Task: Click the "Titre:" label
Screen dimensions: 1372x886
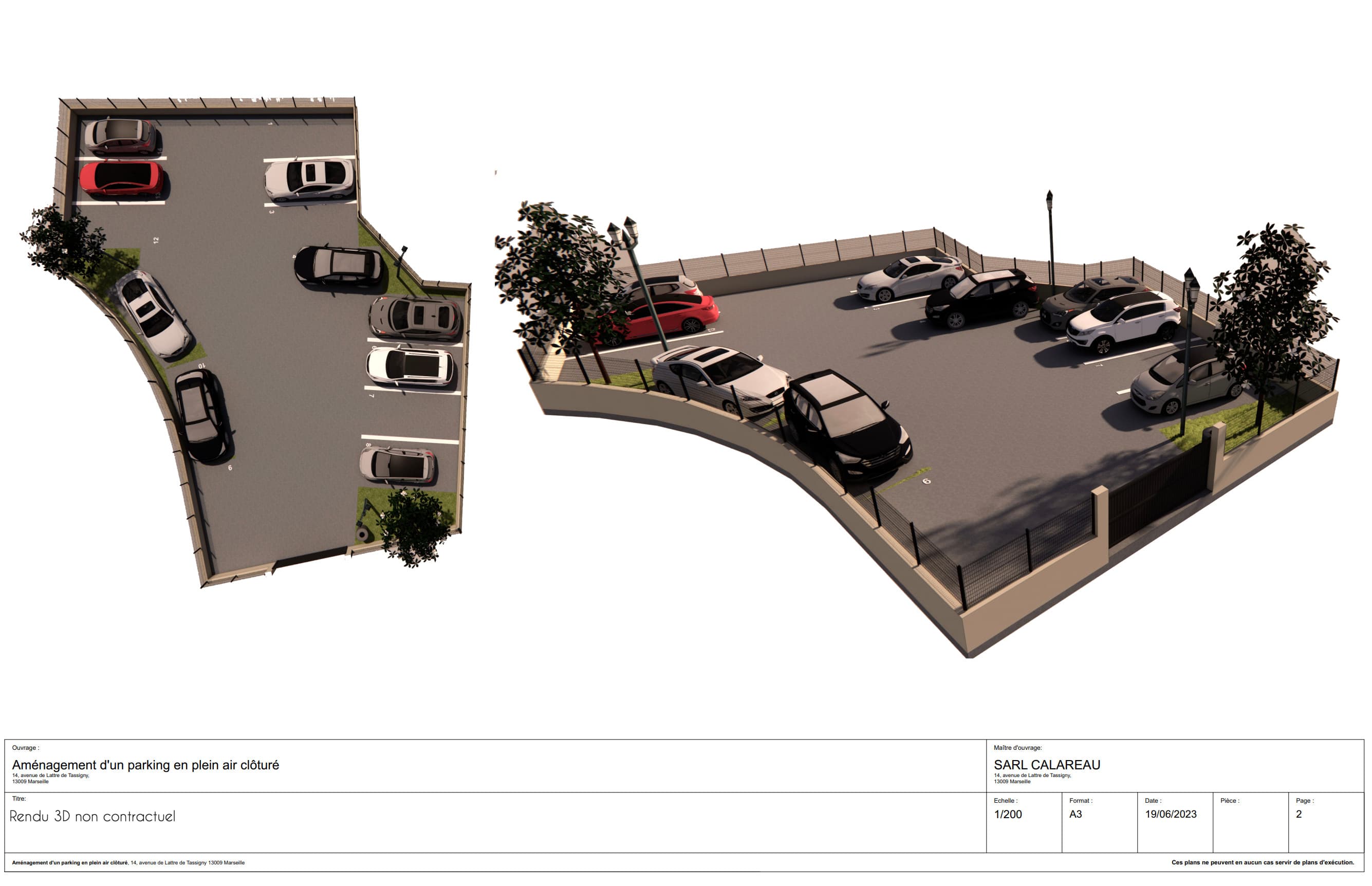Action: tap(19, 799)
